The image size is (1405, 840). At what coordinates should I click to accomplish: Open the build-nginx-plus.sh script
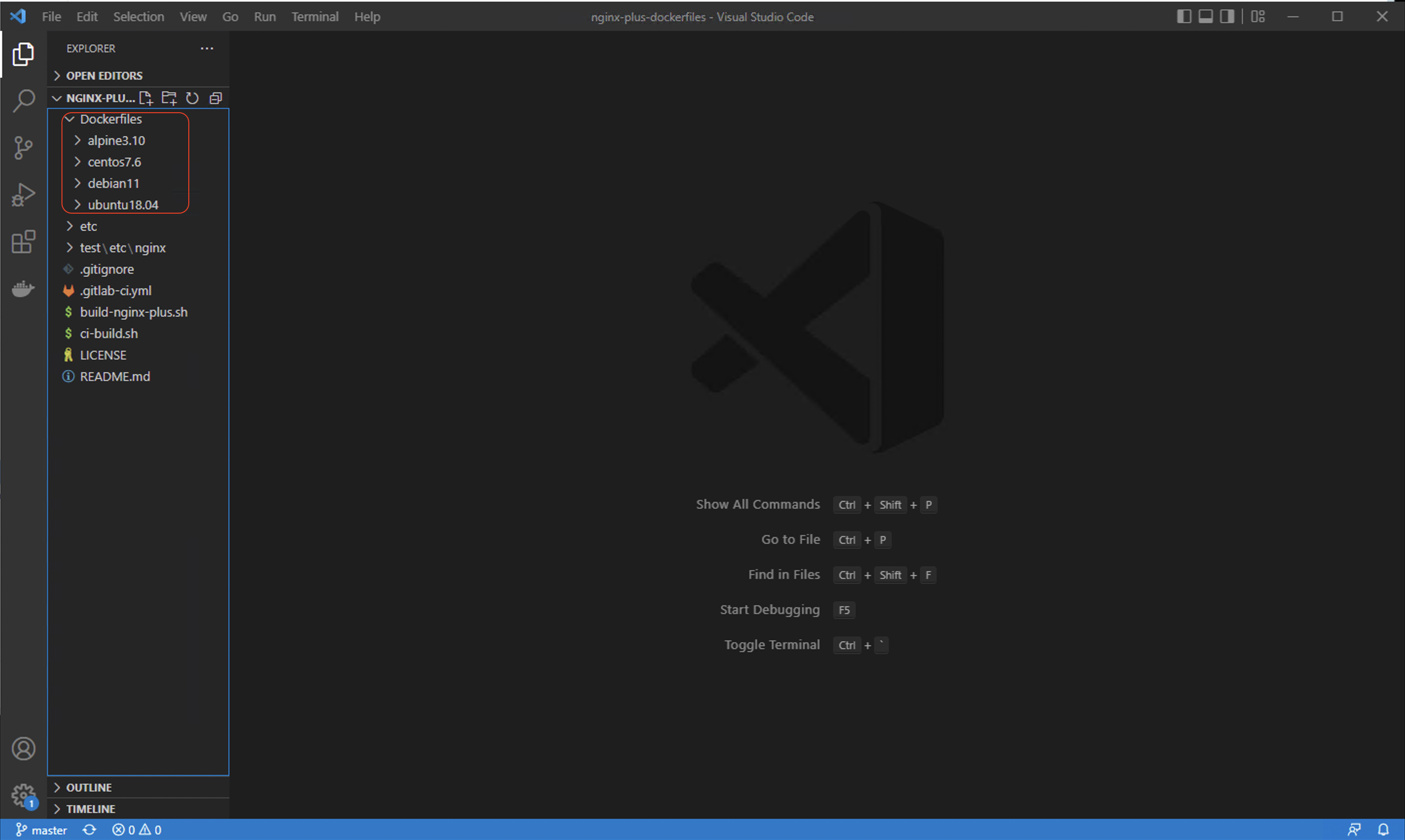(138, 313)
